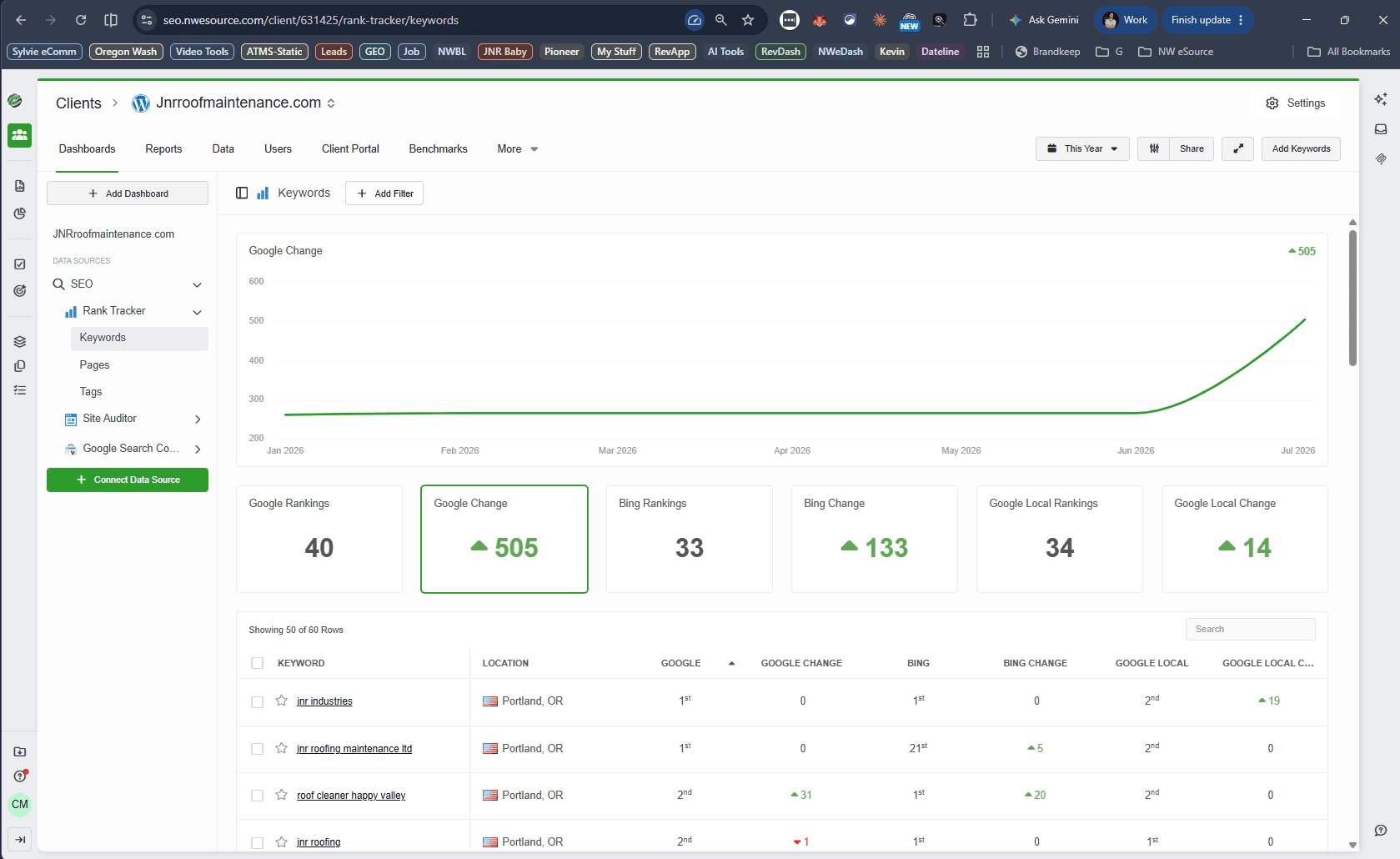The width and height of the screenshot is (1400, 859).
Task: Open the Clients breadcrumb link
Action: [78, 103]
